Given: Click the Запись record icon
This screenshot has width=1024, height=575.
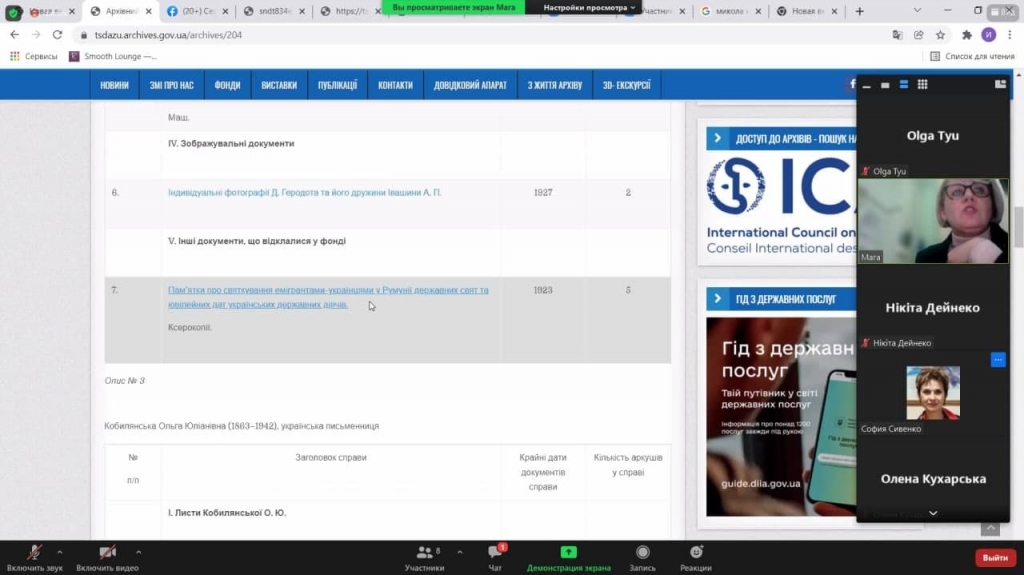Looking at the screenshot, I should (643, 553).
